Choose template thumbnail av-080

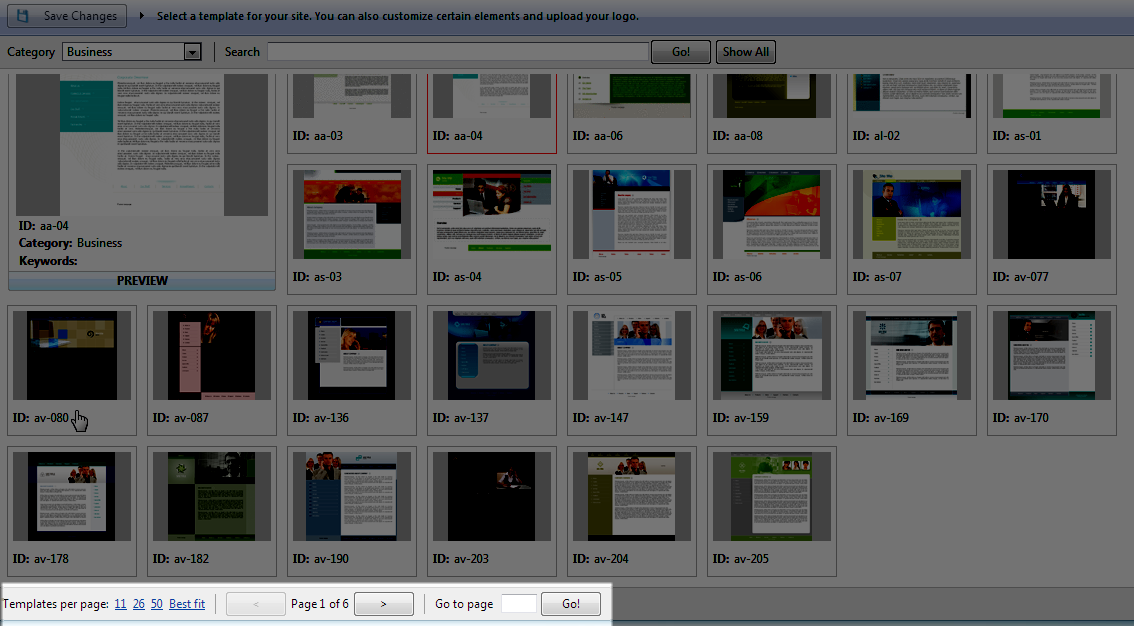pos(71,355)
